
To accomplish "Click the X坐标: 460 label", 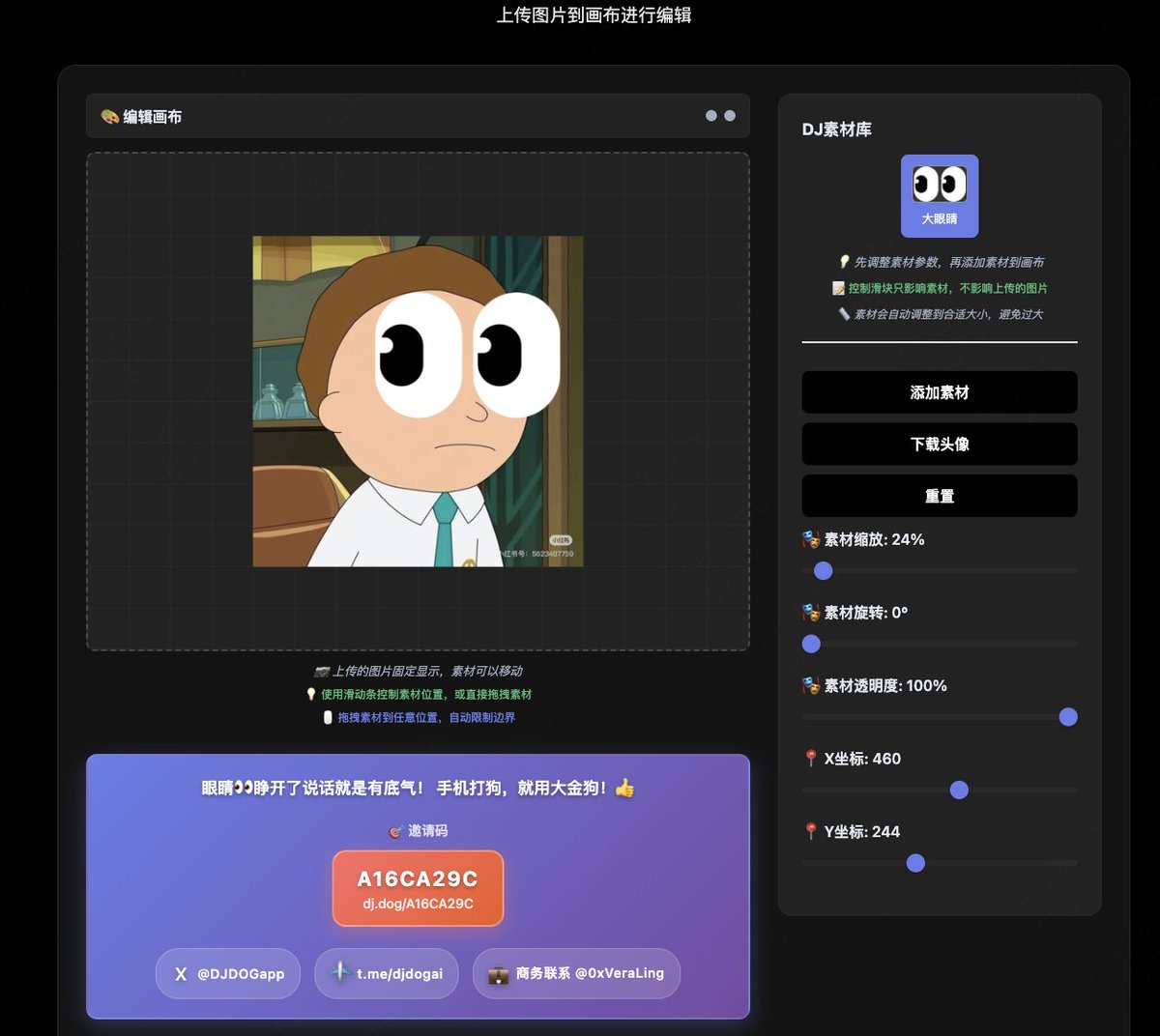I will 862,759.
